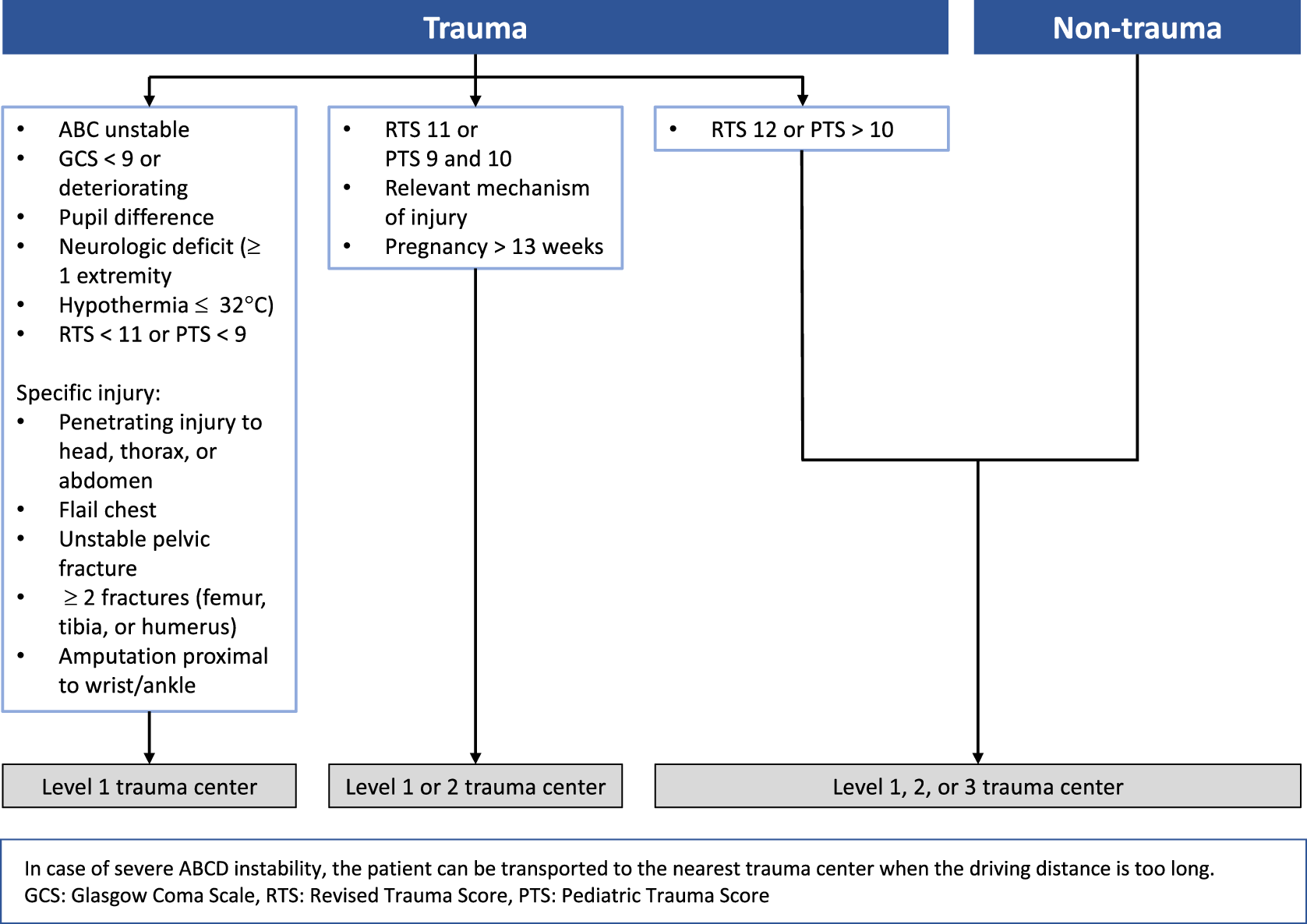Viewport: 1307px width, 924px height.
Task: Select the Level 1 or 2 trauma center box
Action: (475, 786)
